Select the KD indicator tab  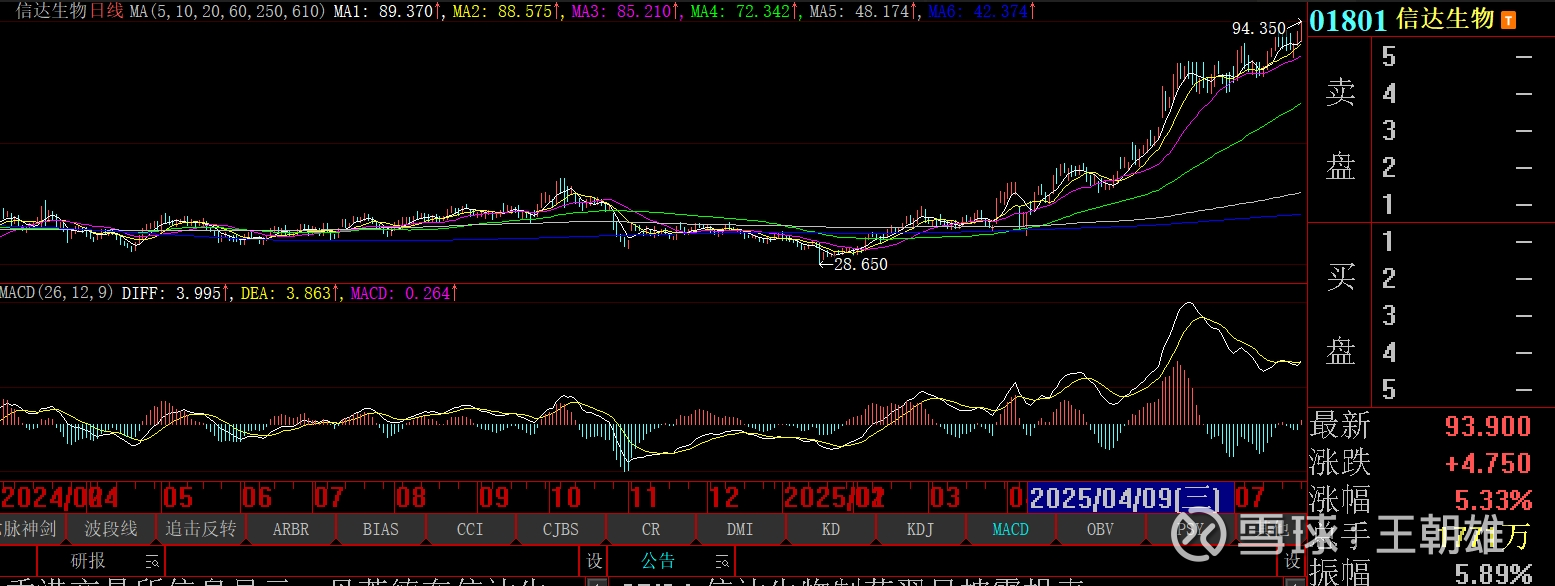coord(830,528)
